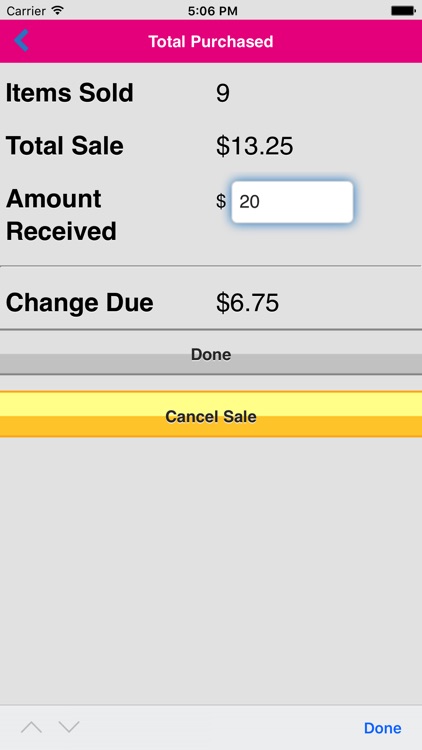Tap the dollar sign before the input
The image size is (422, 750).
click(221, 201)
